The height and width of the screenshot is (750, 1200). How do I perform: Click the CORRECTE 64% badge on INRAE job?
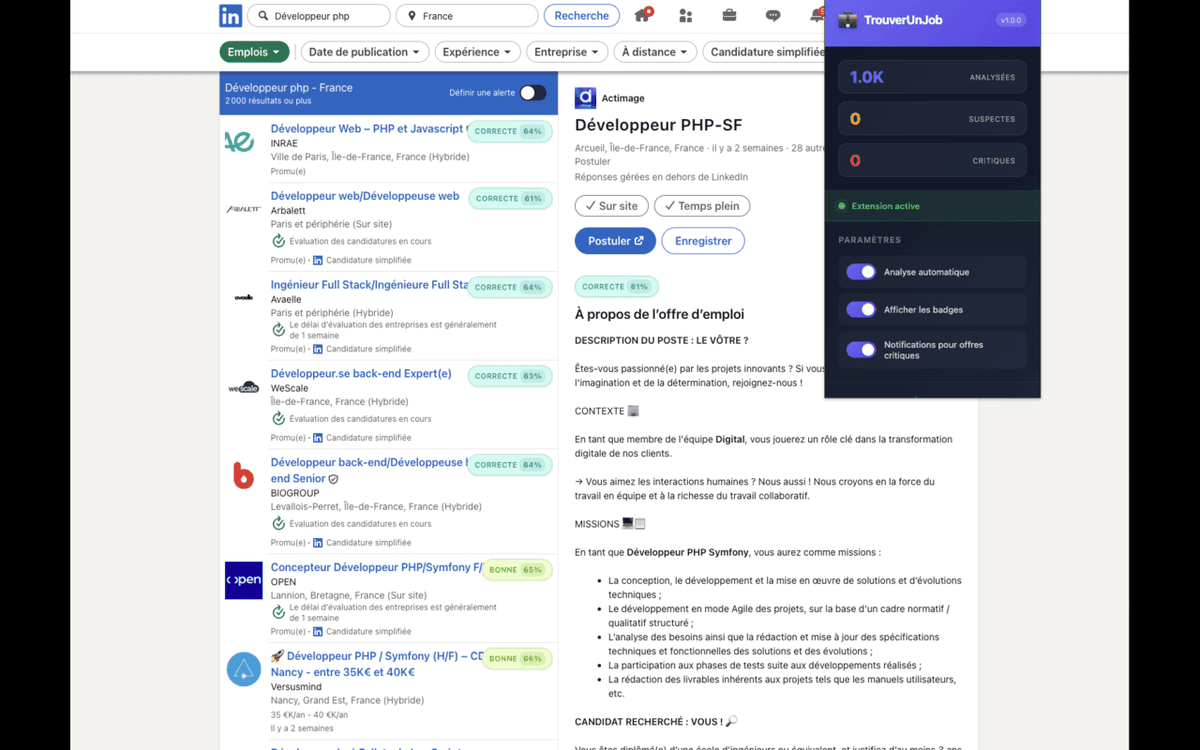(x=510, y=131)
